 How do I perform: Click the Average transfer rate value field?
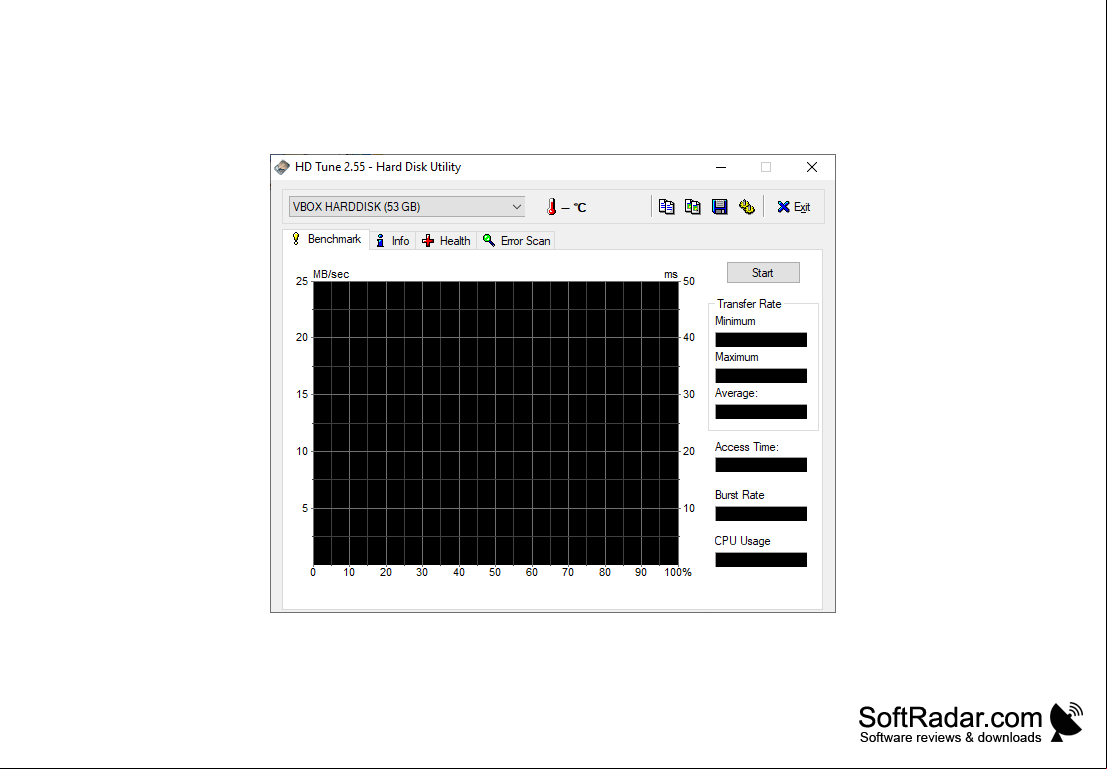pos(761,412)
